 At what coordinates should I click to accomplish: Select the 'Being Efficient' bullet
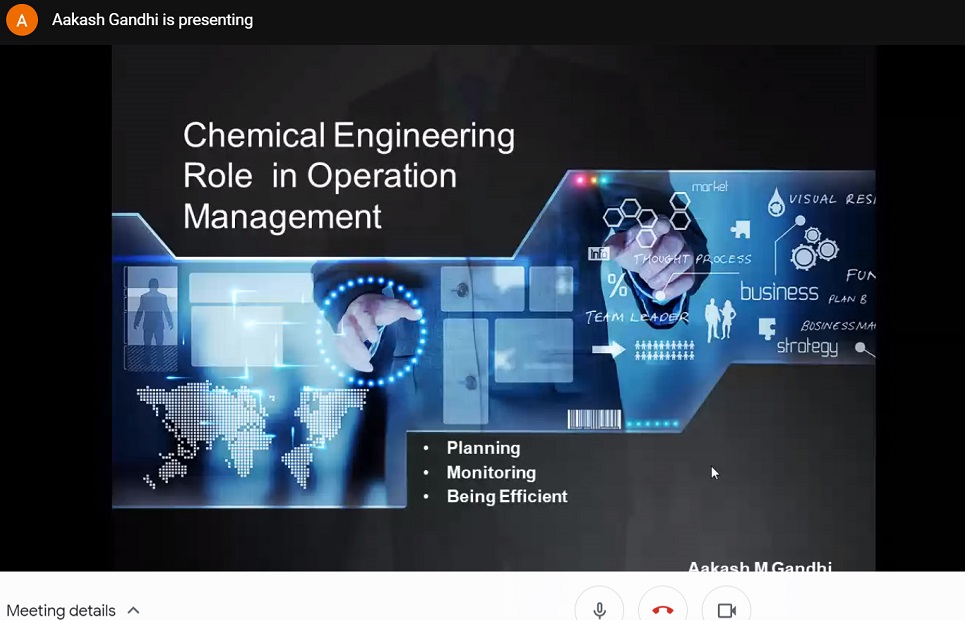[x=507, y=496]
